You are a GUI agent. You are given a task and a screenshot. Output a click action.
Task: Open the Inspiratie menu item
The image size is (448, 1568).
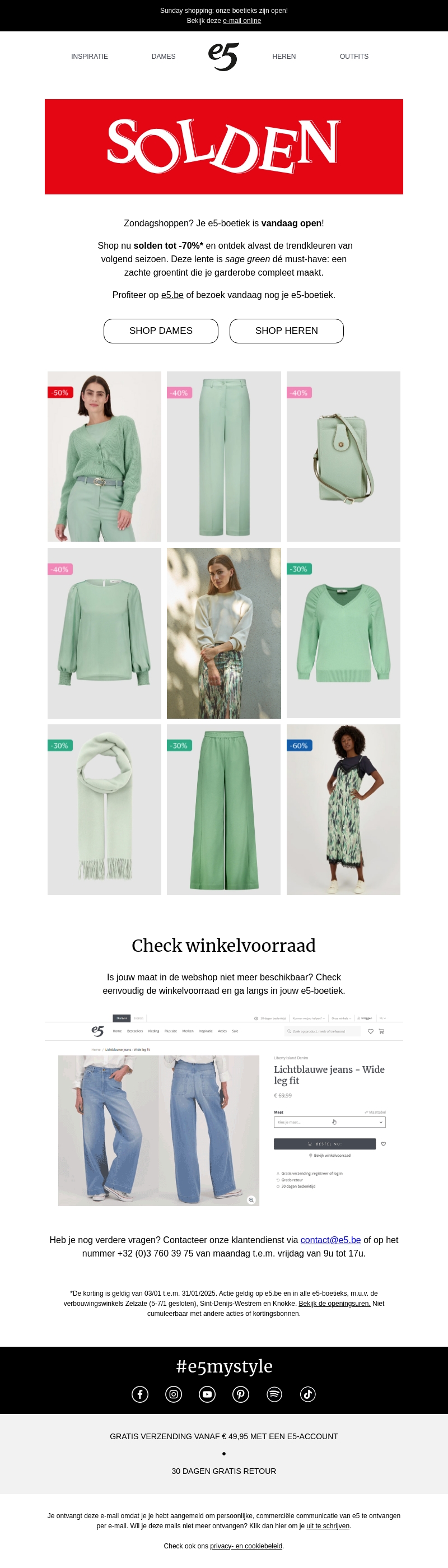point(90,57)
